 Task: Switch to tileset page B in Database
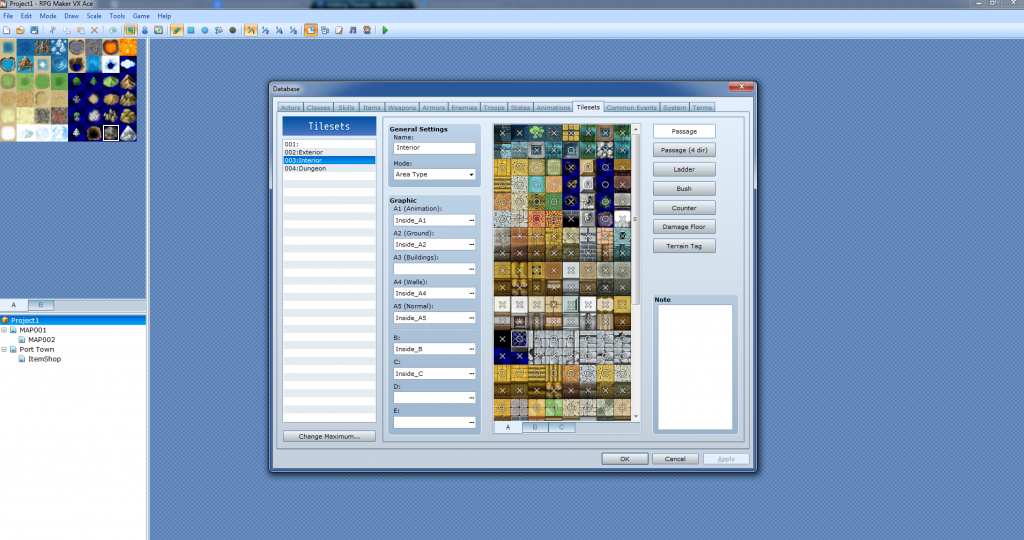(535, 427)
